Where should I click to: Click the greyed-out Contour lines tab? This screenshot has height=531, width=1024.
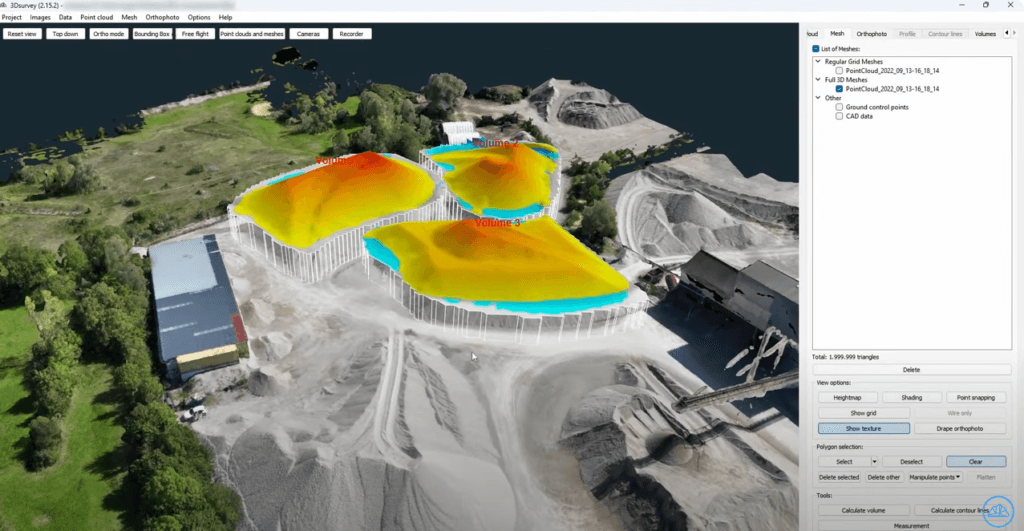(945, 34)
